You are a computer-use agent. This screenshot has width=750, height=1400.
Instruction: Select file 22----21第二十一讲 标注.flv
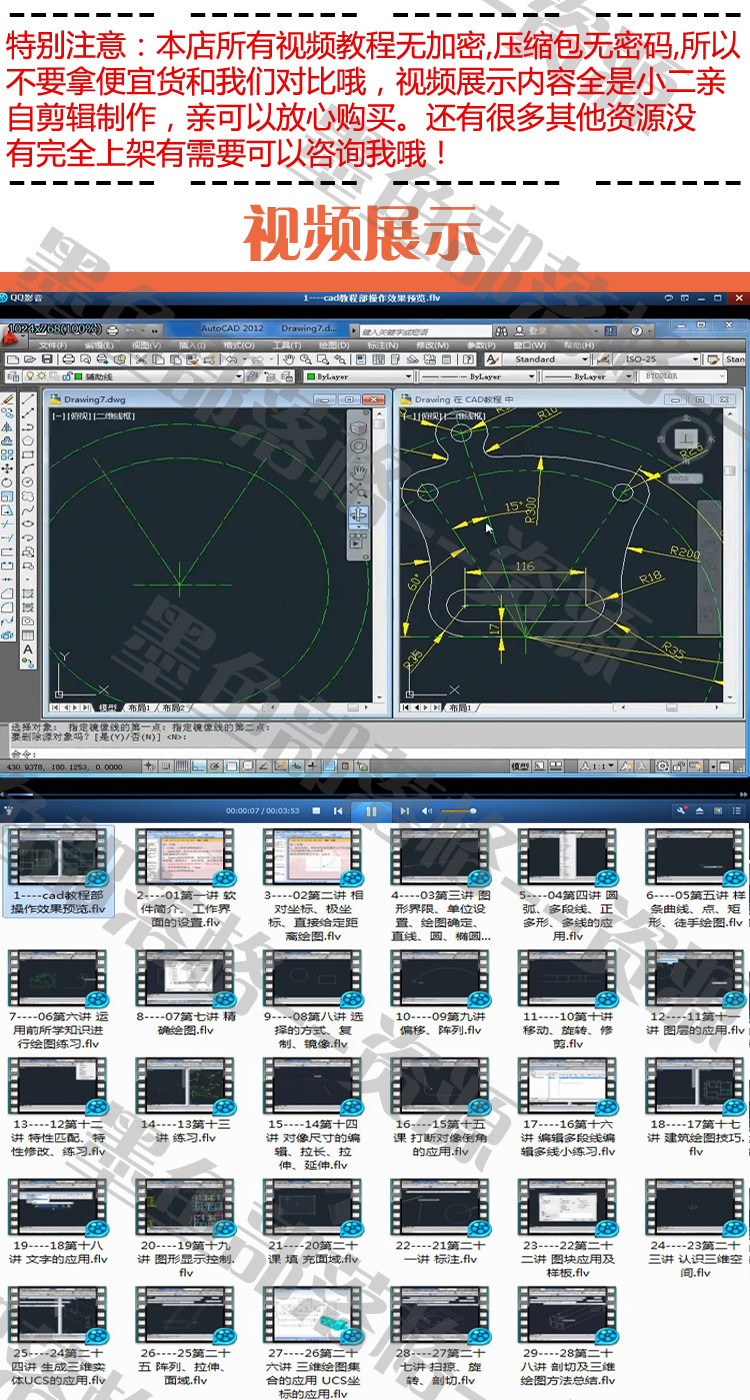point(441,1223)
